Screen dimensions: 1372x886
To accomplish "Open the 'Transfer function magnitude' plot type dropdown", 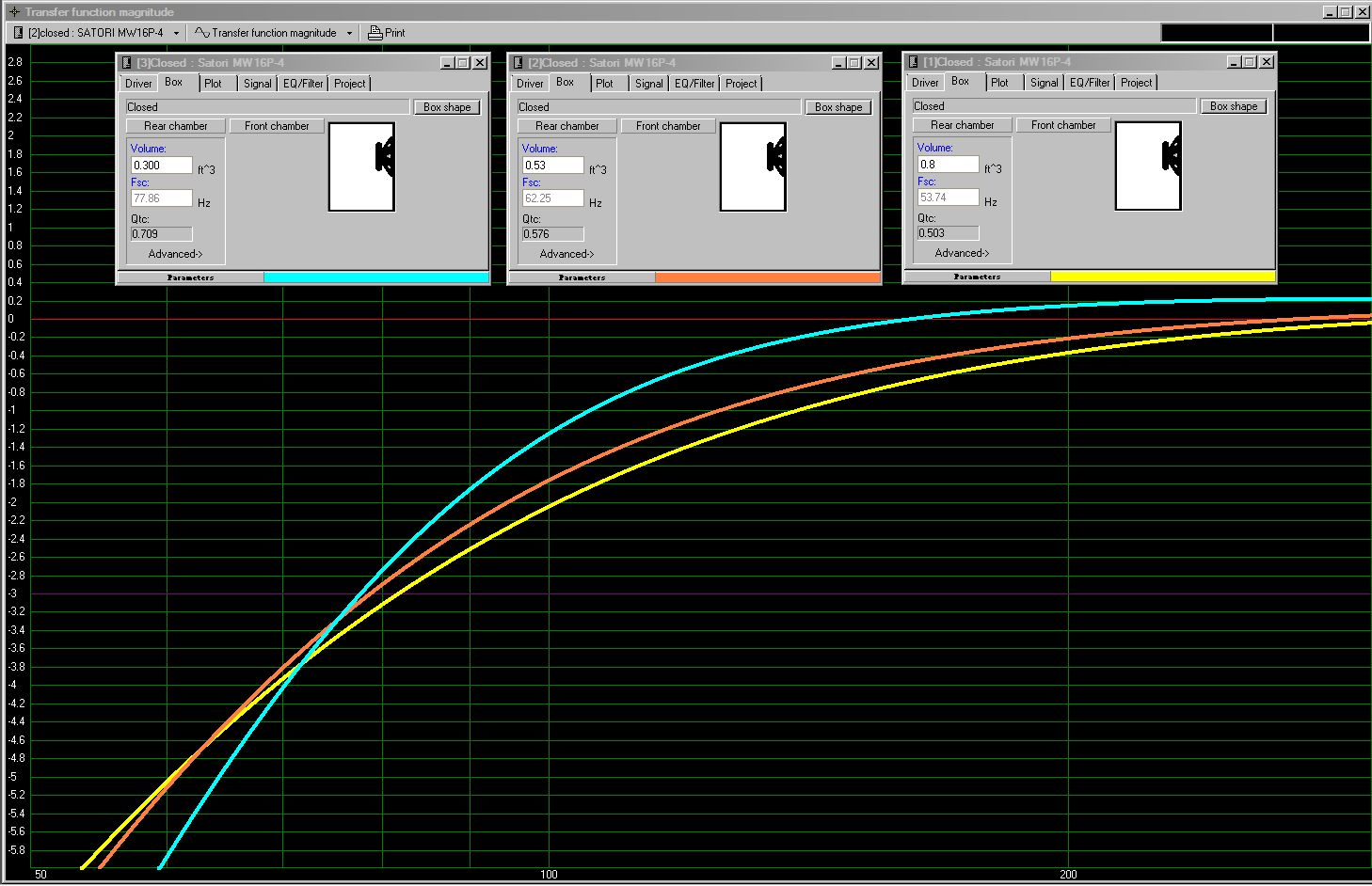I will (x=349, y=33).
